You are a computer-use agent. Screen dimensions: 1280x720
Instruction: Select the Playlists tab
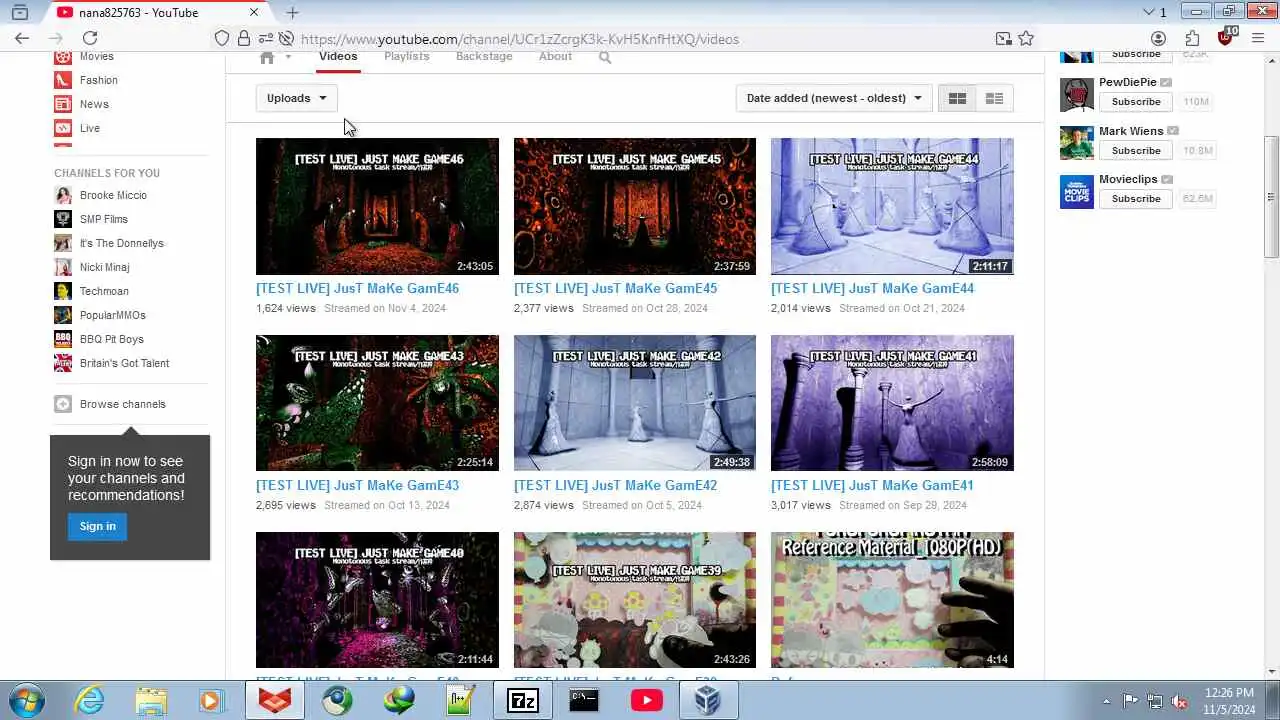click(407, 56)
